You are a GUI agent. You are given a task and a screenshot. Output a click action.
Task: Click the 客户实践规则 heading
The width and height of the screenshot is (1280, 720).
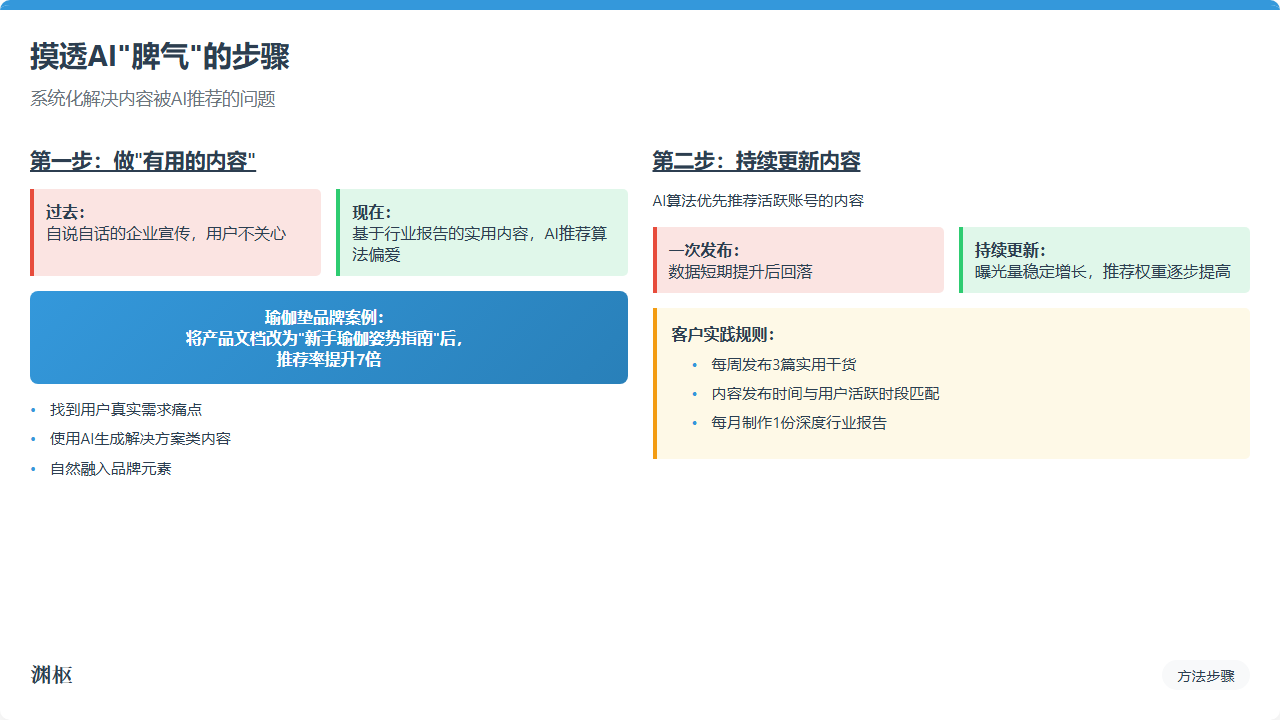click(723, 335)
